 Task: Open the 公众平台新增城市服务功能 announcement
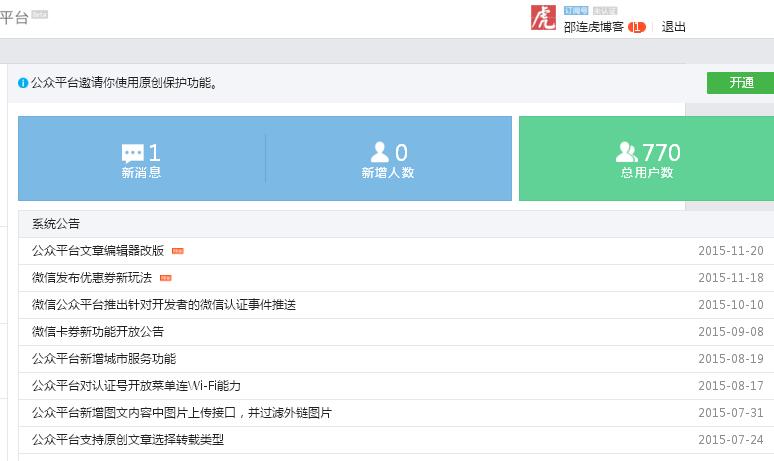click(x=103, y=358)
